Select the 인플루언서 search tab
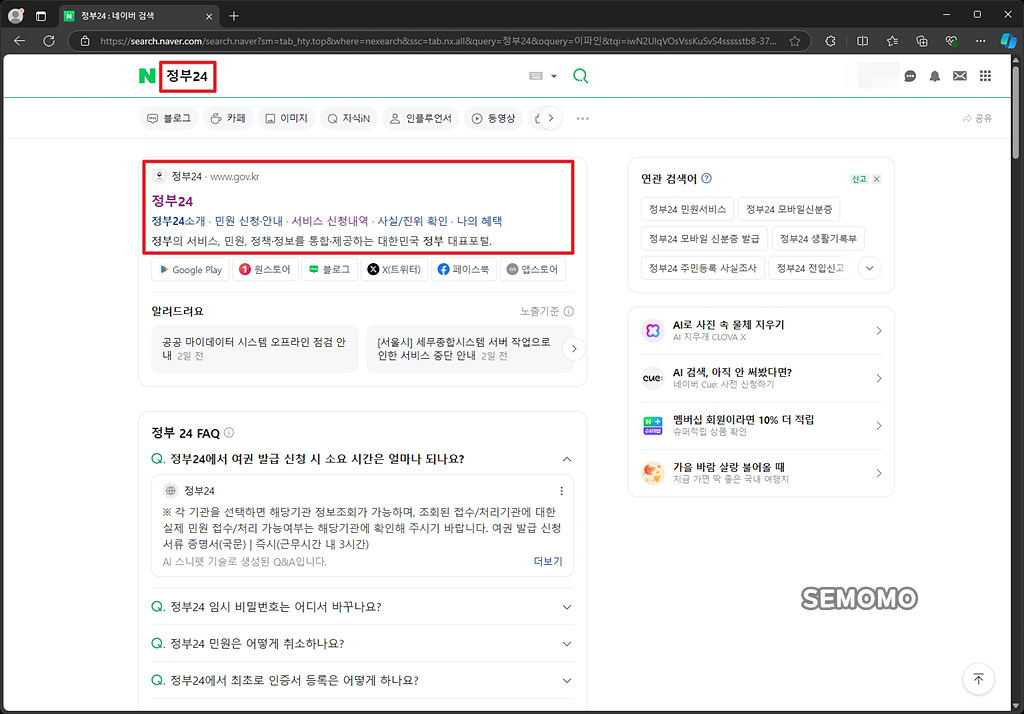 pos(421,118)
